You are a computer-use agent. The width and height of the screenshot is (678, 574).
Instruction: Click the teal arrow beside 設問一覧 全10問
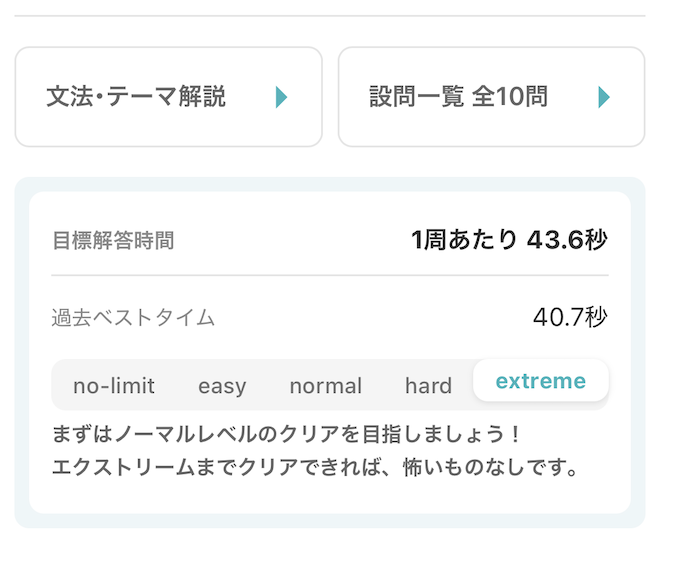click(x=604, y=97)
